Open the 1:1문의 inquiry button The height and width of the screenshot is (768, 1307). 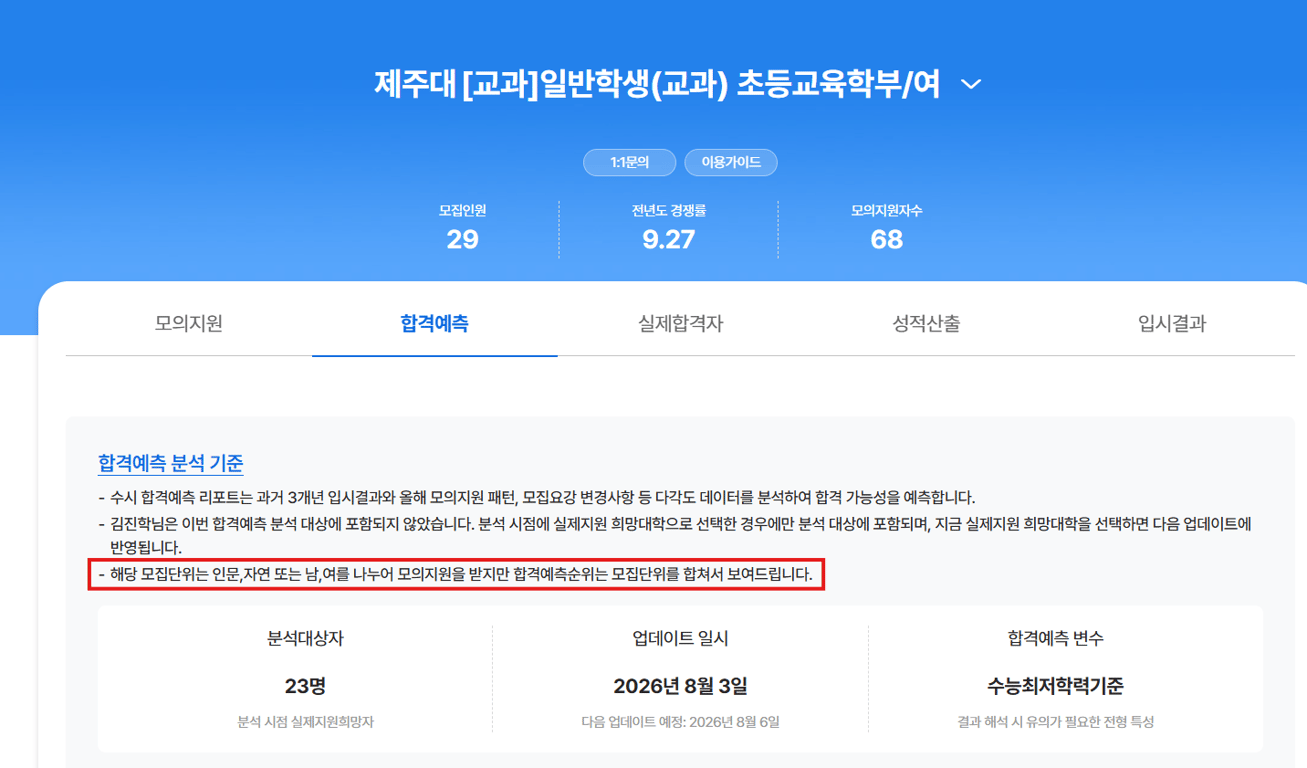(x=629, y=162)
